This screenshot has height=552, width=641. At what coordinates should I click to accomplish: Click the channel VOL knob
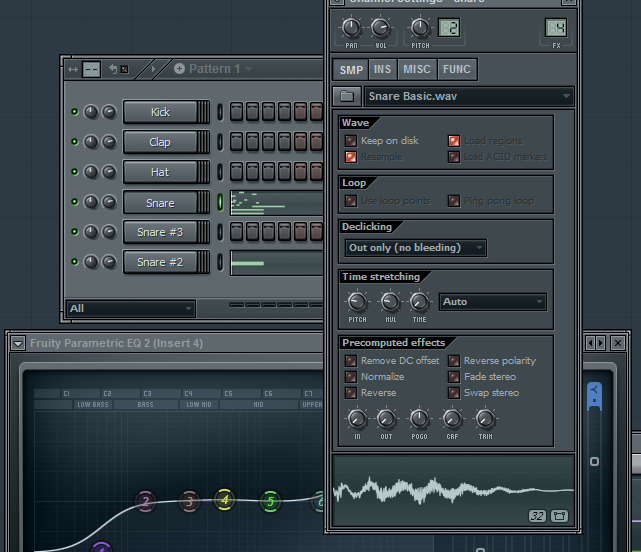(x=381, y=28)
